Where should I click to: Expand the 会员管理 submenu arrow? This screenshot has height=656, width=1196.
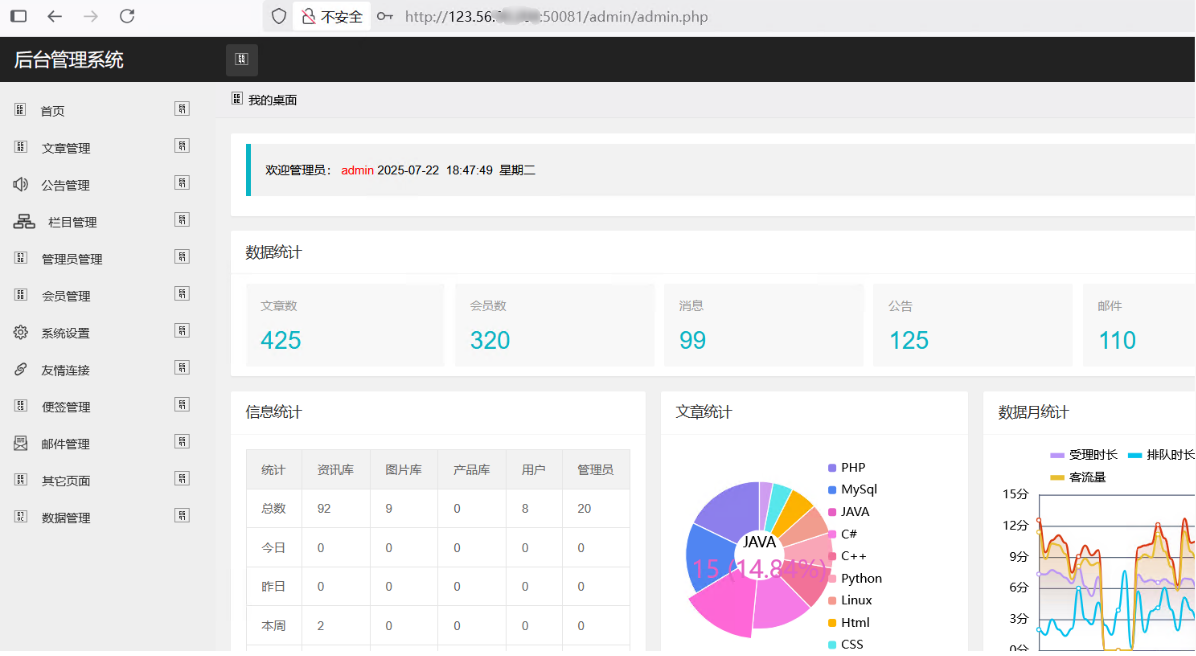tap(181, 294)
